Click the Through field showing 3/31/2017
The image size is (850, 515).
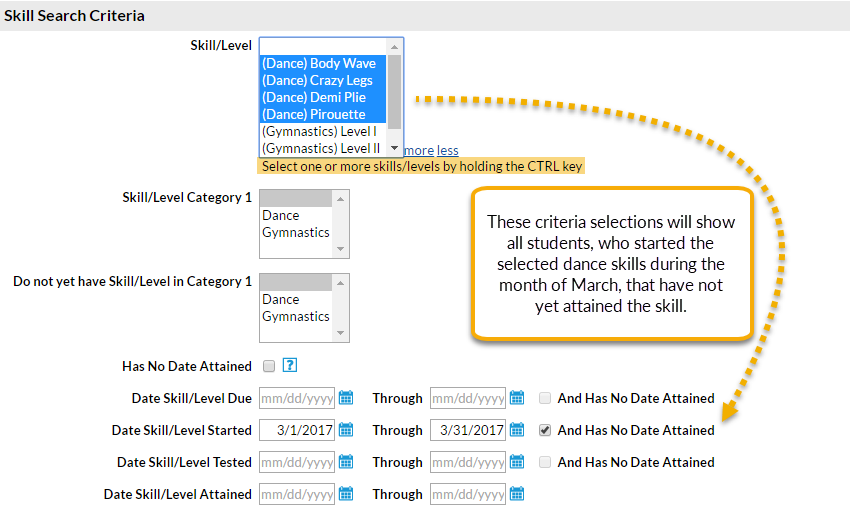coord(468,430)
